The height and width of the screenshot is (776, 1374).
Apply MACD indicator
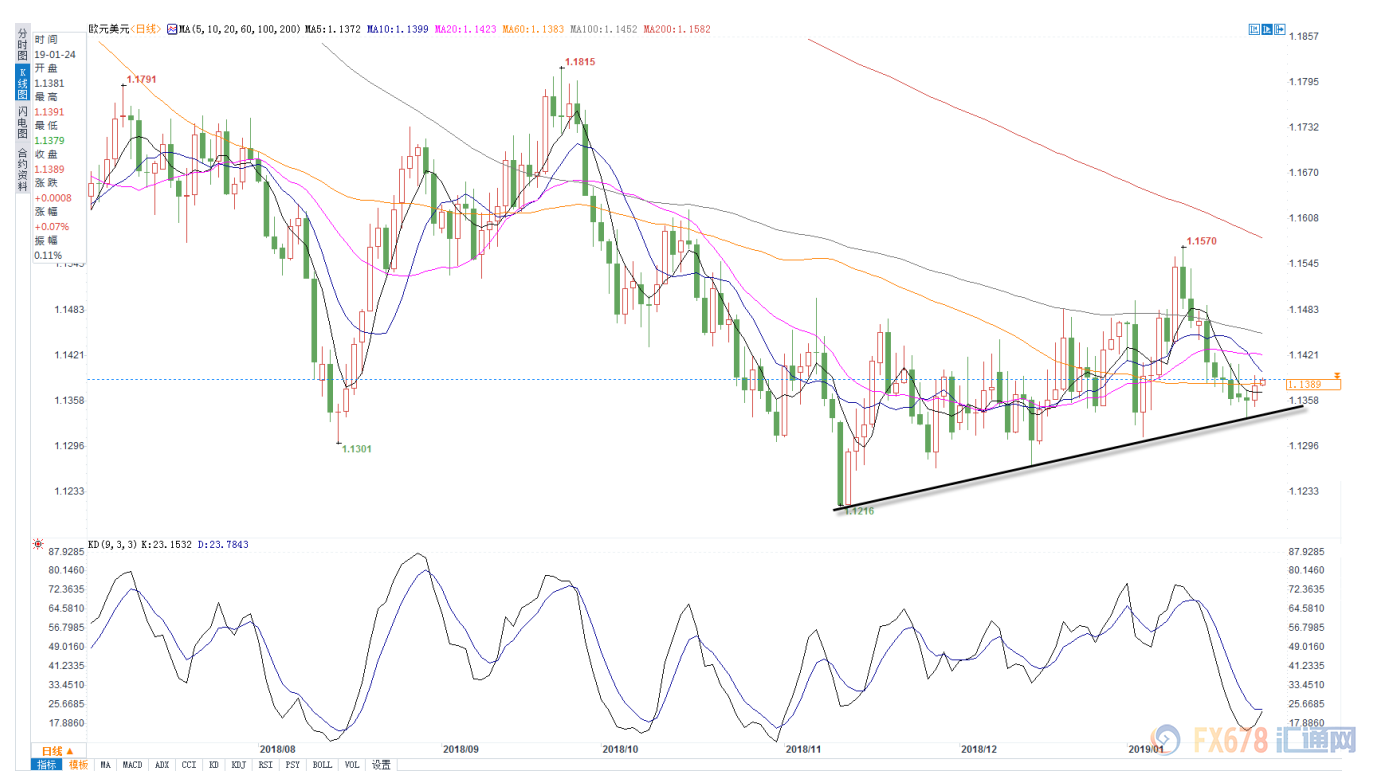132,765
